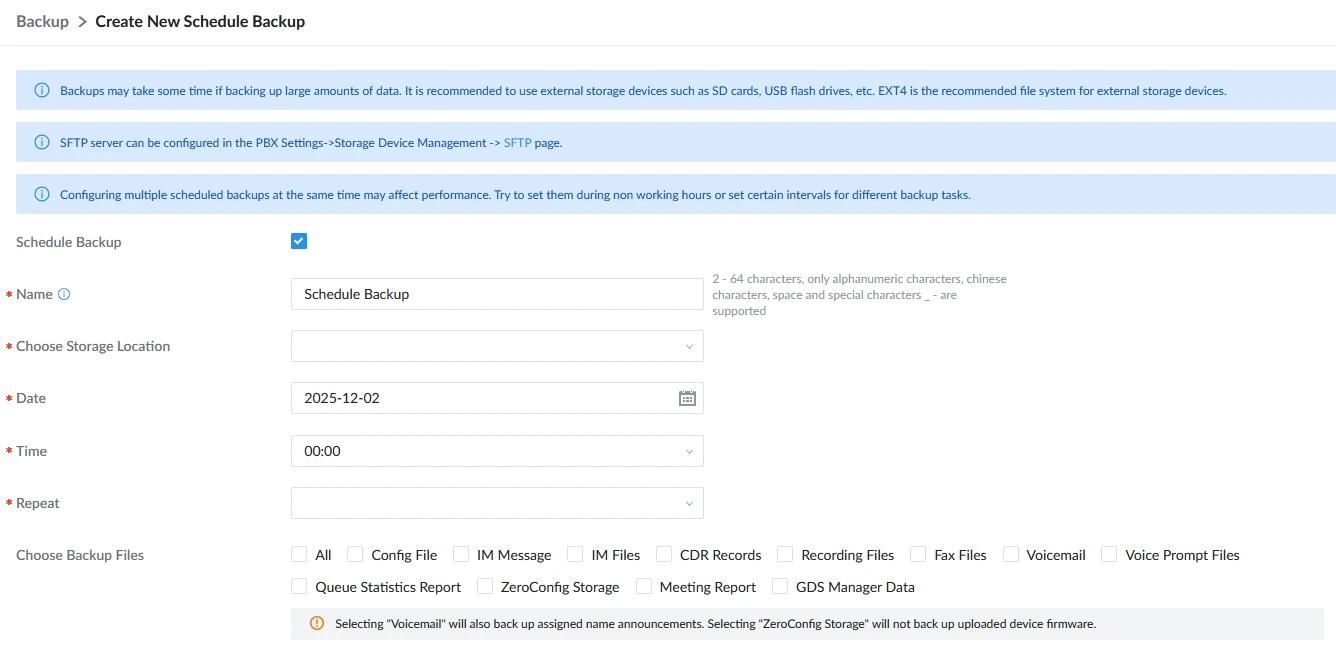Select the IM Files checkbox
The image size is (1336, 650).
click(x=575, y=554)
